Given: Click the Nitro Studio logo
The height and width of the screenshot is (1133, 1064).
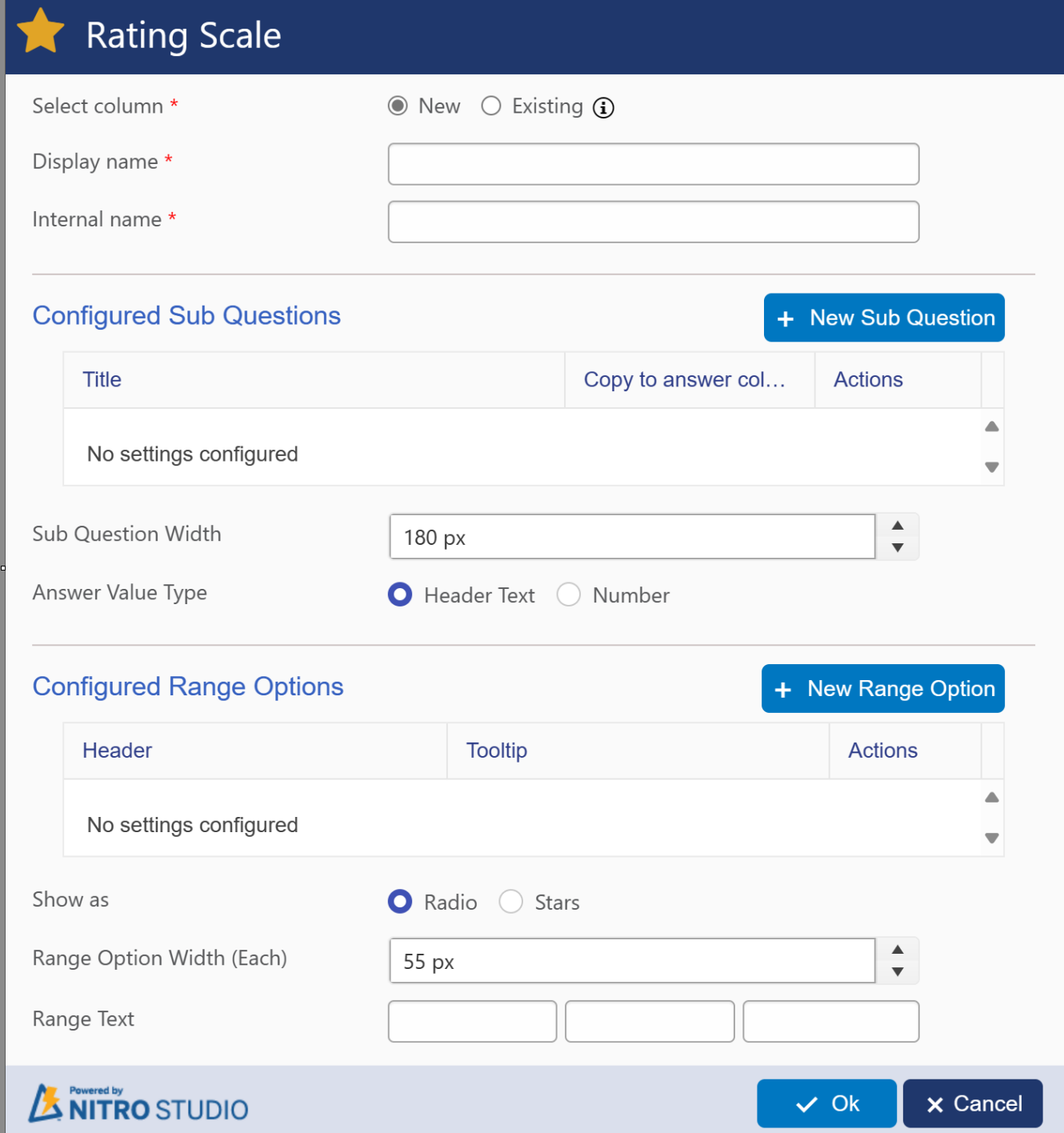Looking at the screenshot, I should coord(138,1103).
